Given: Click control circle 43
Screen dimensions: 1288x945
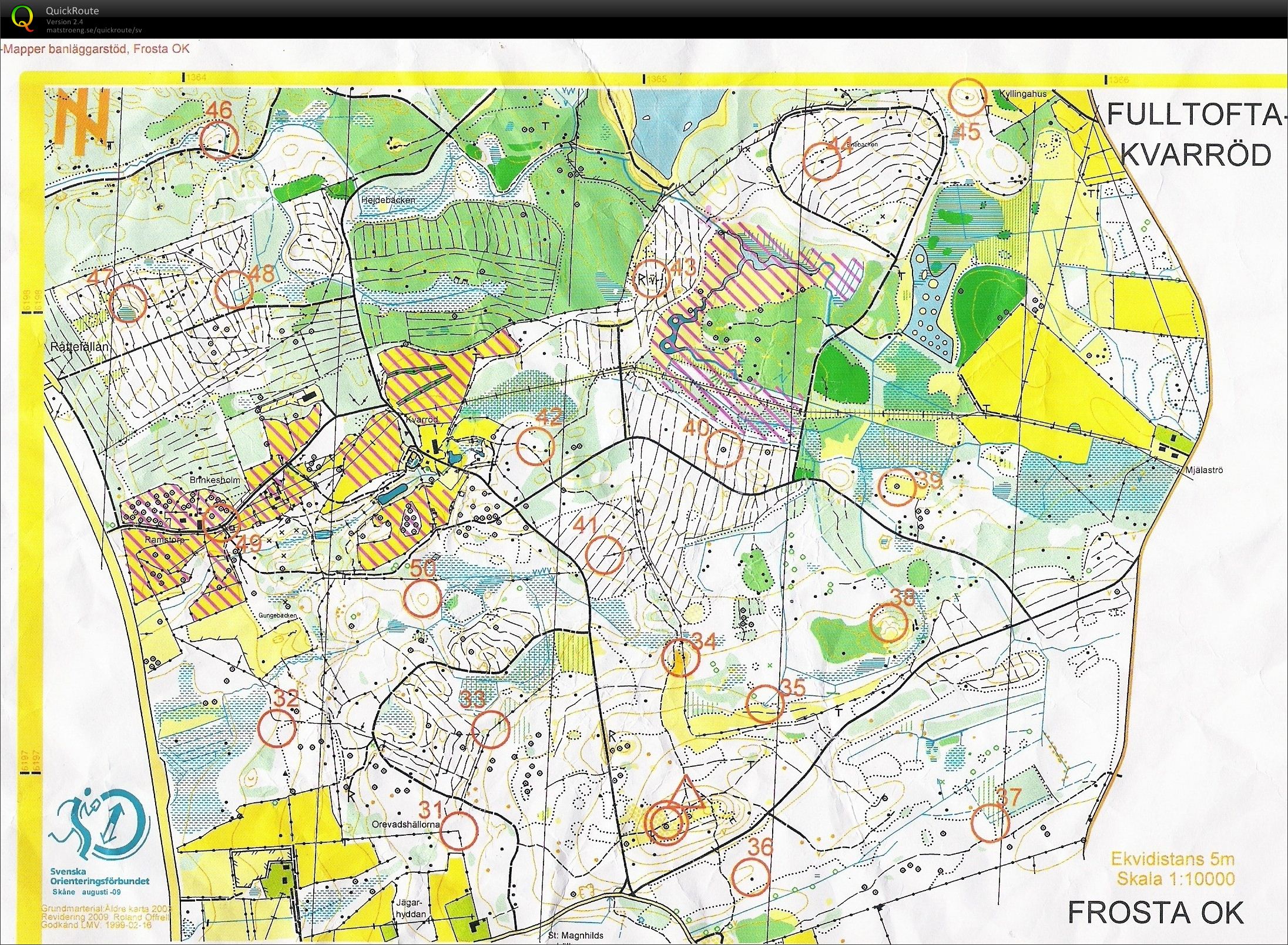Looking at the screenshot, I should [651, 278].
